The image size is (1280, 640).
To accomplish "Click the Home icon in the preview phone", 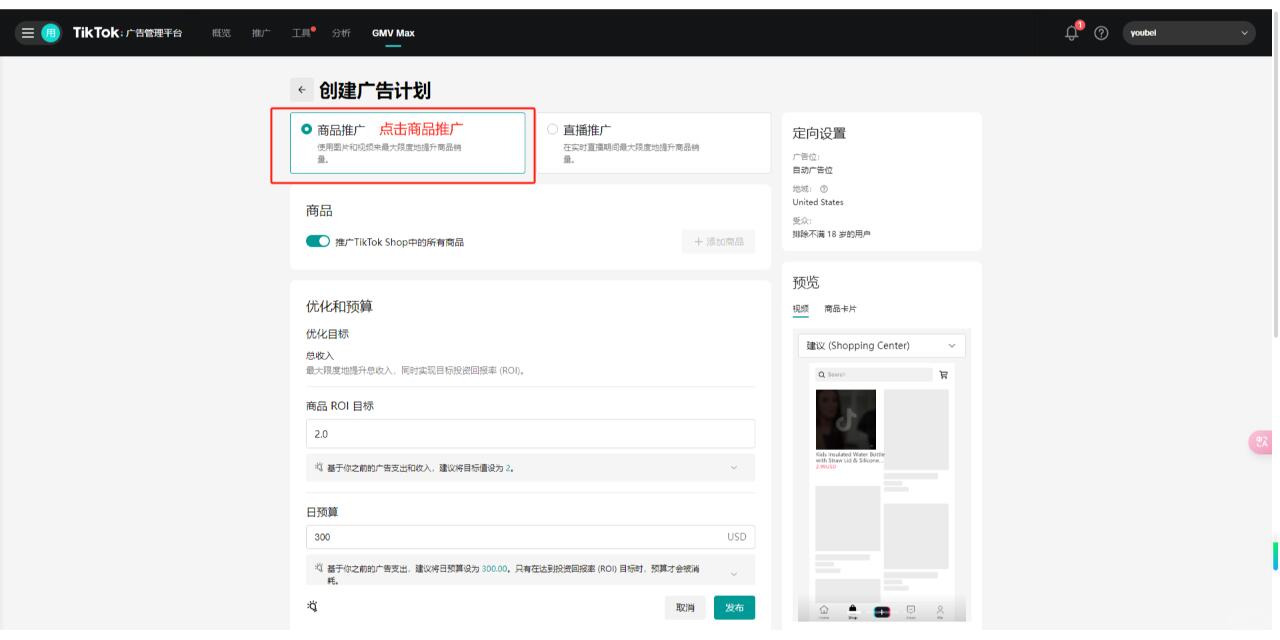I will [x=824, y=610].
